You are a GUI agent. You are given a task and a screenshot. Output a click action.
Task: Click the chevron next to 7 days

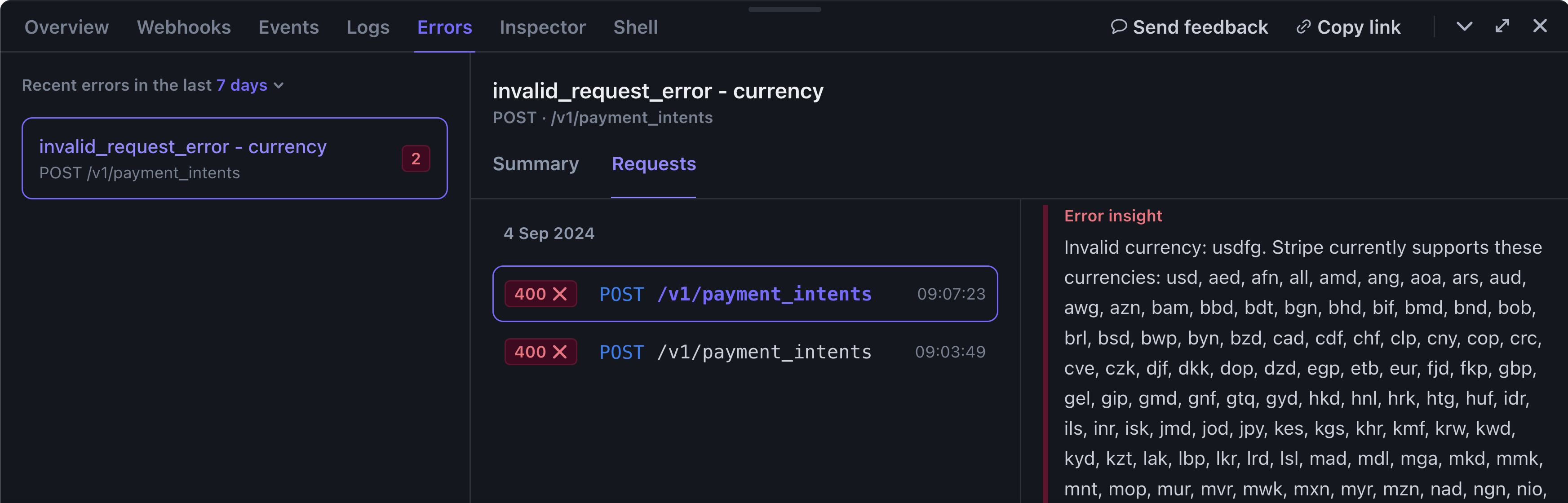[x=279, y=86]
